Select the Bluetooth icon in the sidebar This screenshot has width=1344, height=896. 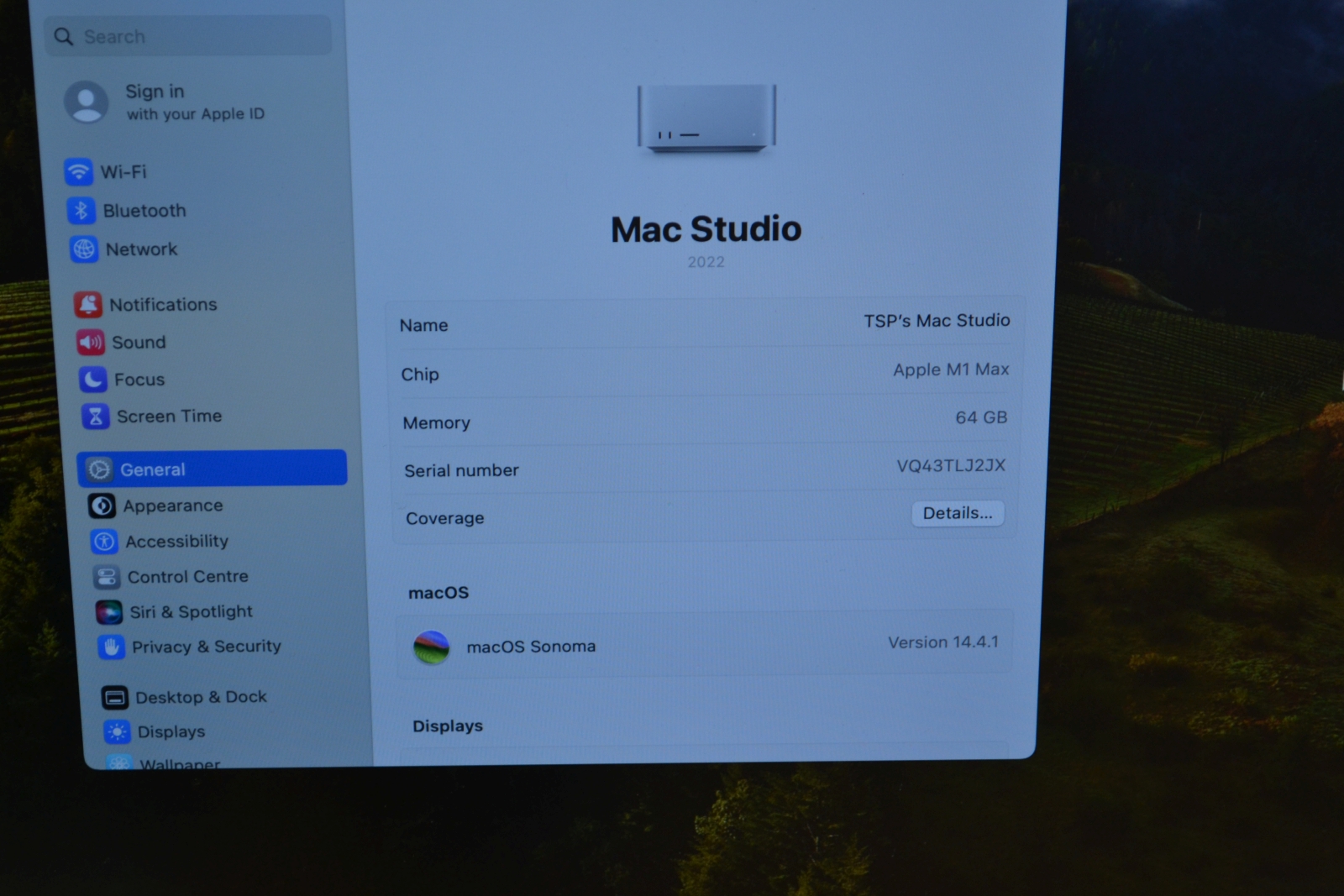(83, 211)
